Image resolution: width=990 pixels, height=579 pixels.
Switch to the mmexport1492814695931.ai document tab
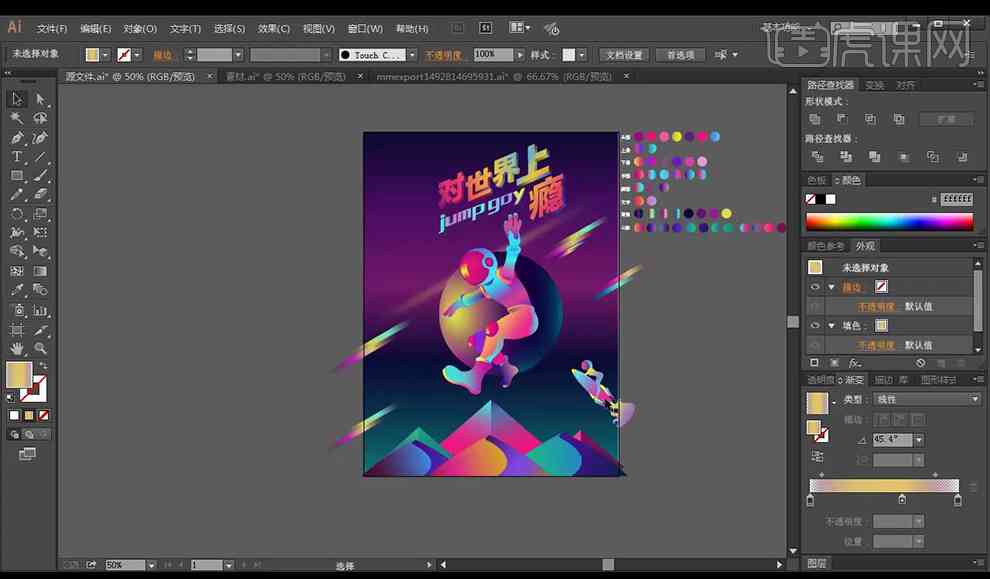pos(494,76)
